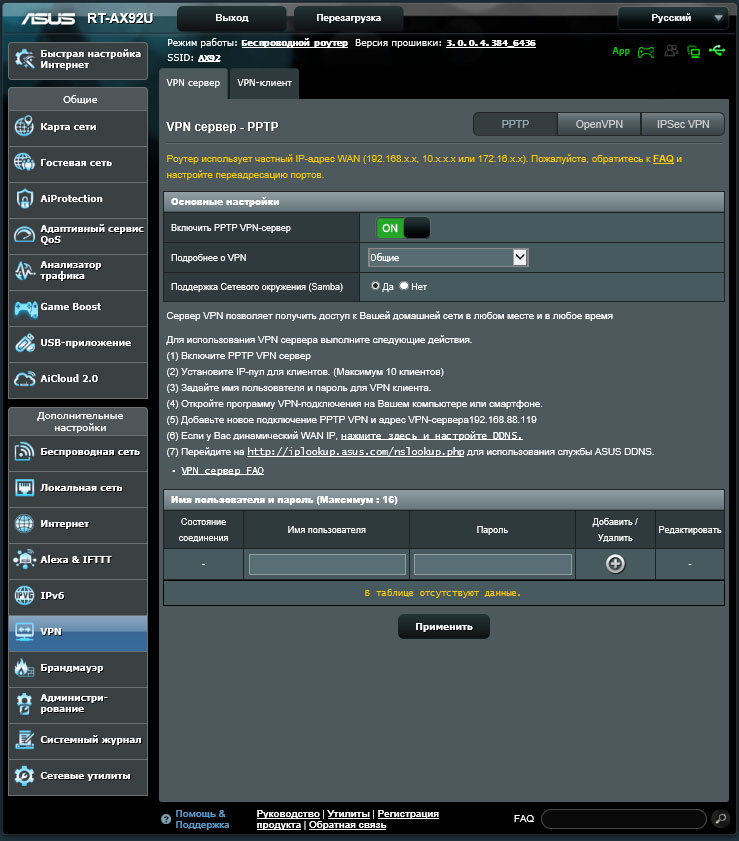Image resolution: width=739 pixels, height=841 pixels.
Task: Click the Гостевая сеть icon
Action: point(24,162)
